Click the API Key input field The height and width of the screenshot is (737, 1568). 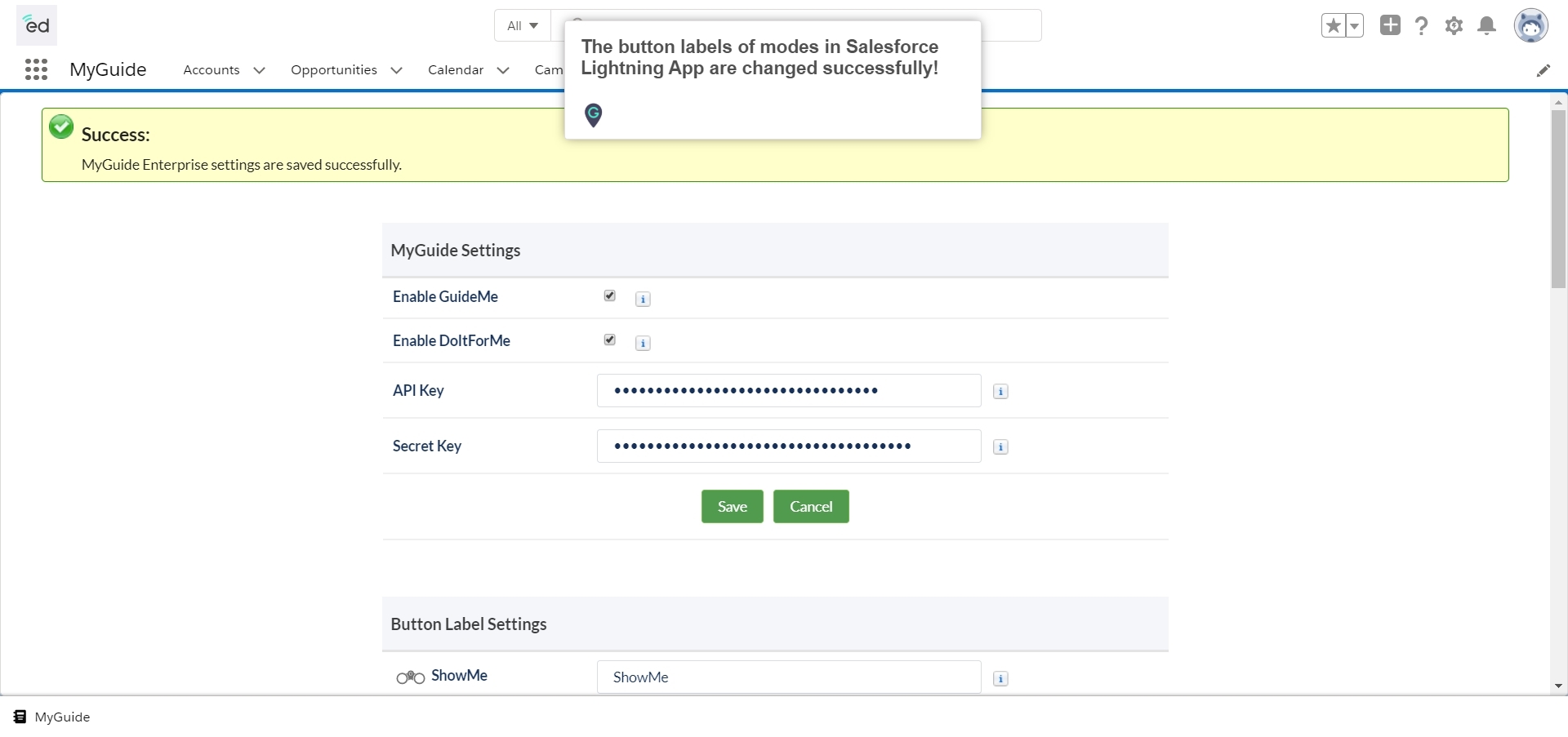point(789,390)
